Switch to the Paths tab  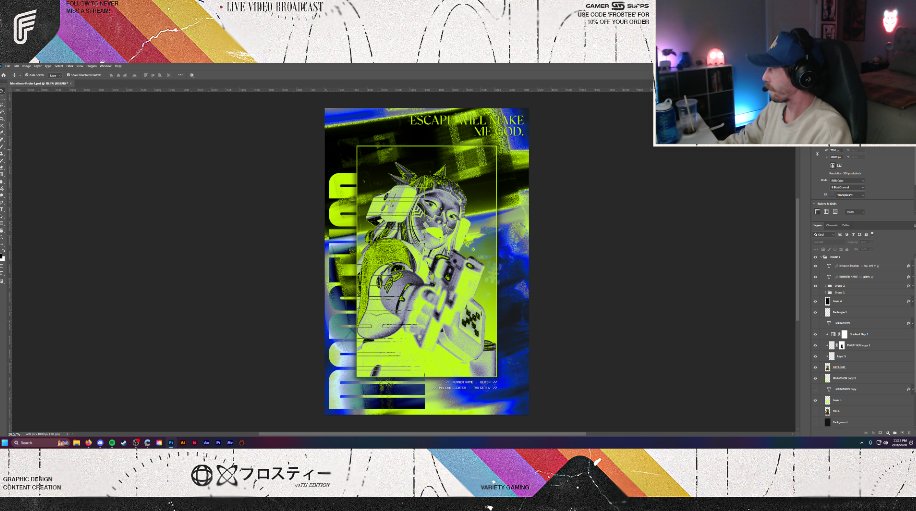click(x=845, y=225)
